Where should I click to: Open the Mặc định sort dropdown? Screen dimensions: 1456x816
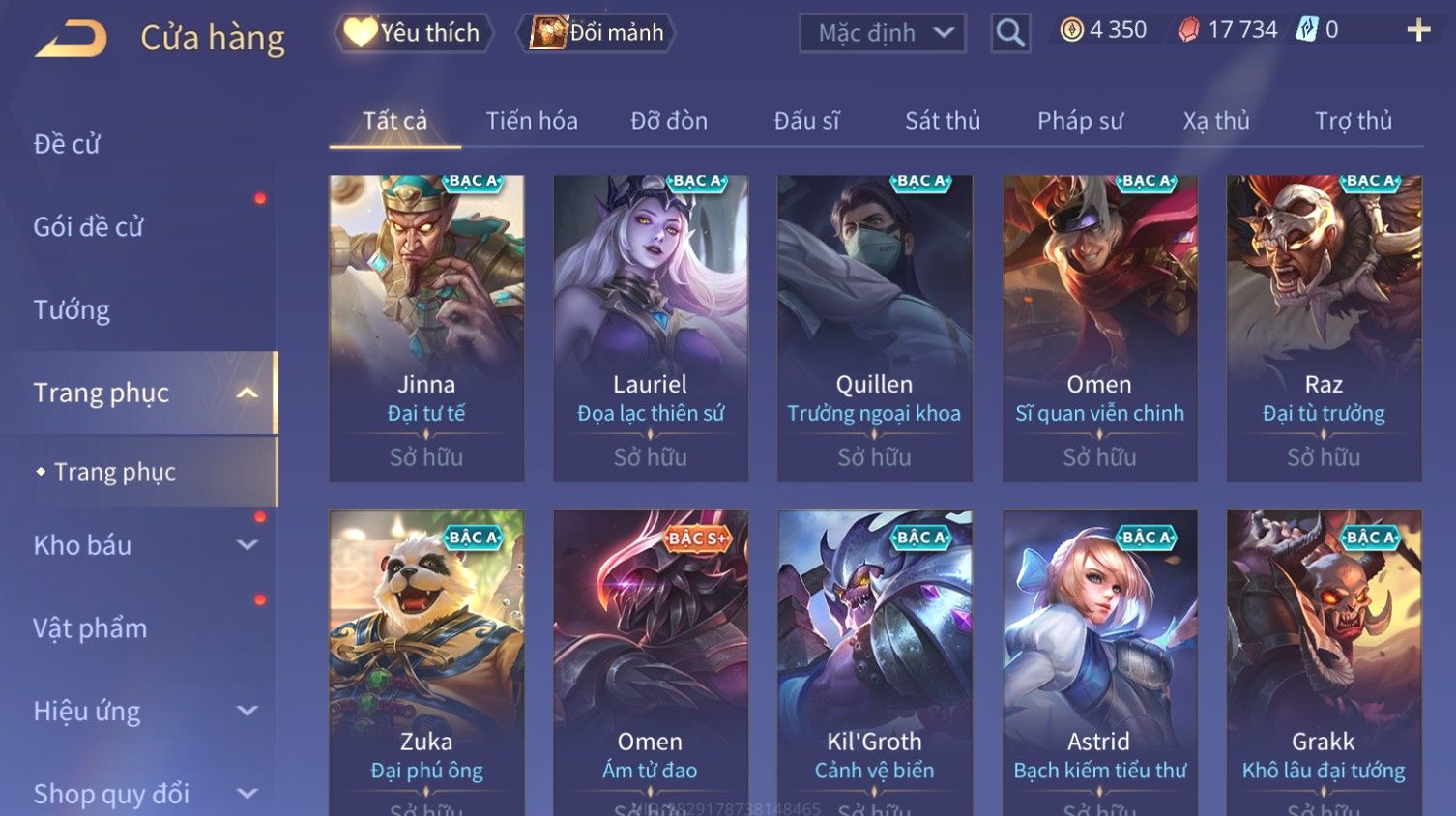tap(883, 33)
